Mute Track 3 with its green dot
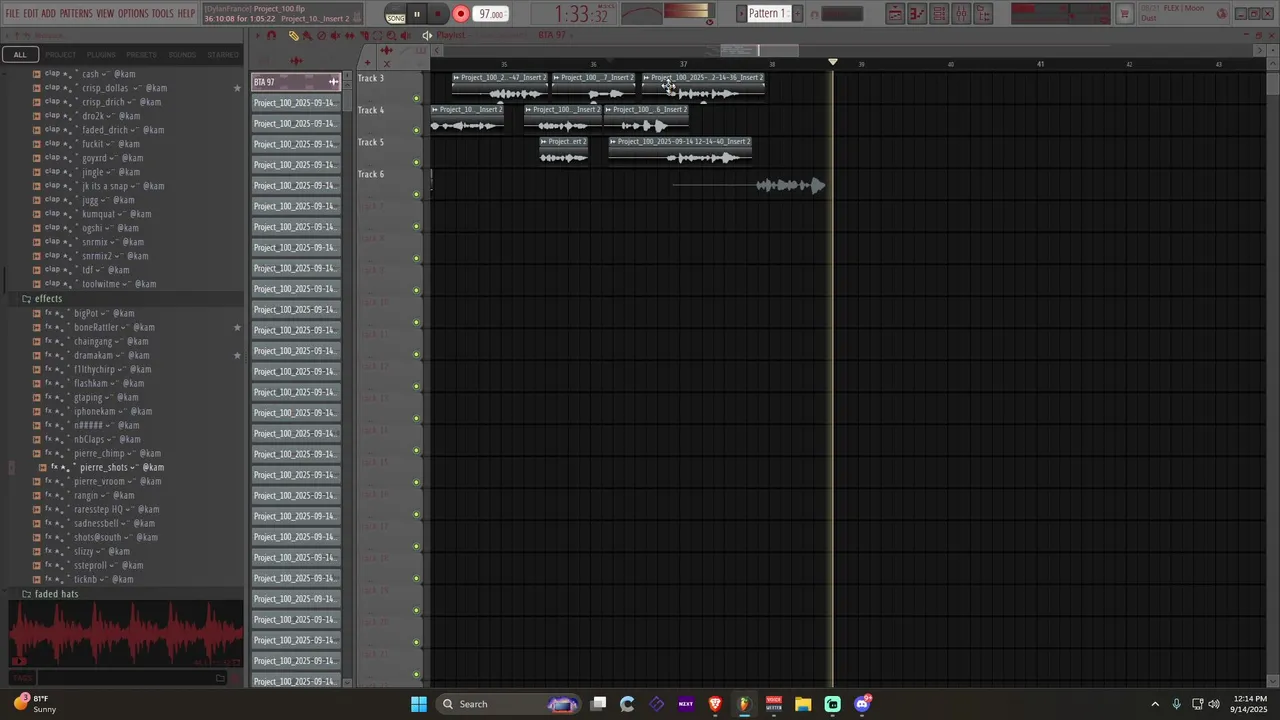 point(417,98)
